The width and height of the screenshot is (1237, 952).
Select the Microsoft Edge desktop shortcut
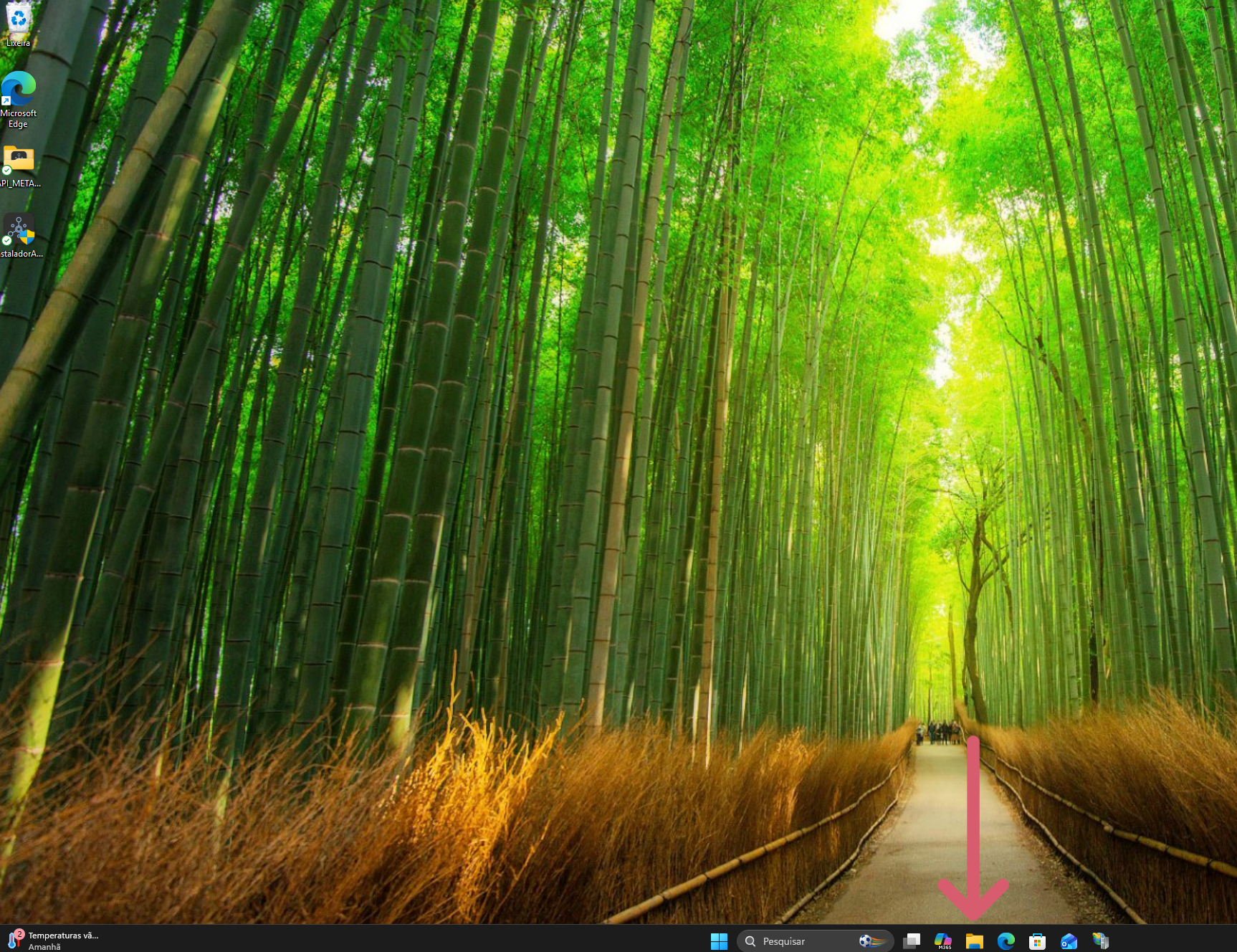coord(19,100)
